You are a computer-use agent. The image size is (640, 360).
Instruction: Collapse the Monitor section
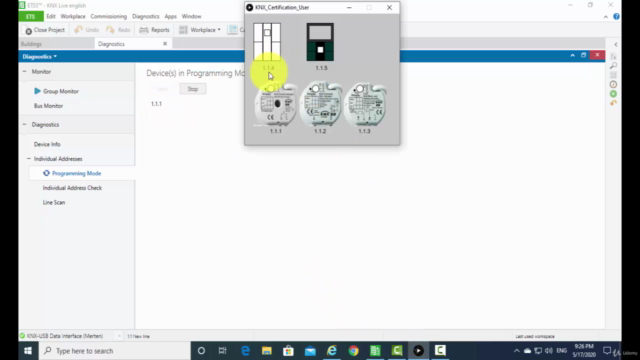click(x=24, y=71)
